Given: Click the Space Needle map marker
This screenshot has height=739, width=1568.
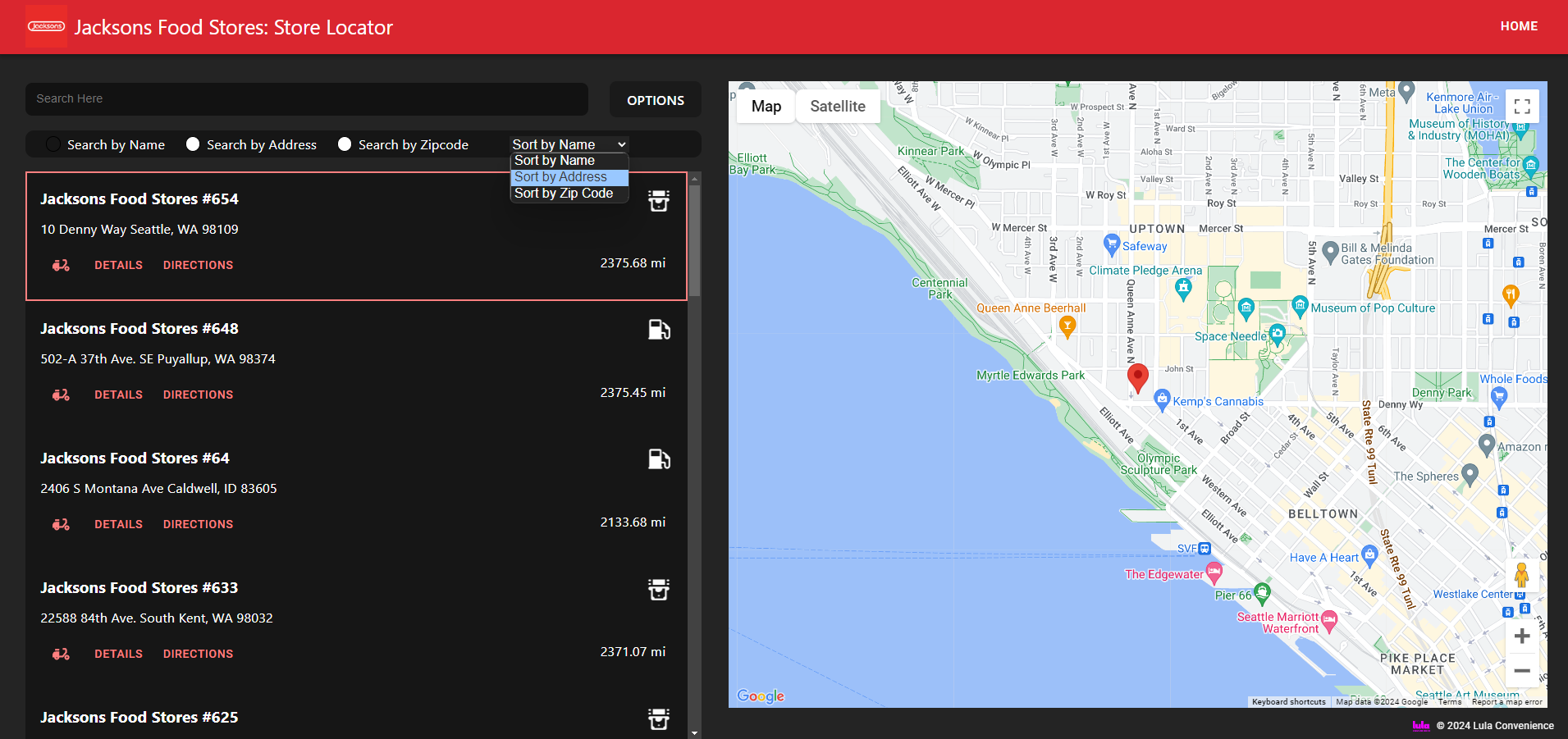Looking at the screenshot, I should click(x=1278, y=333).
